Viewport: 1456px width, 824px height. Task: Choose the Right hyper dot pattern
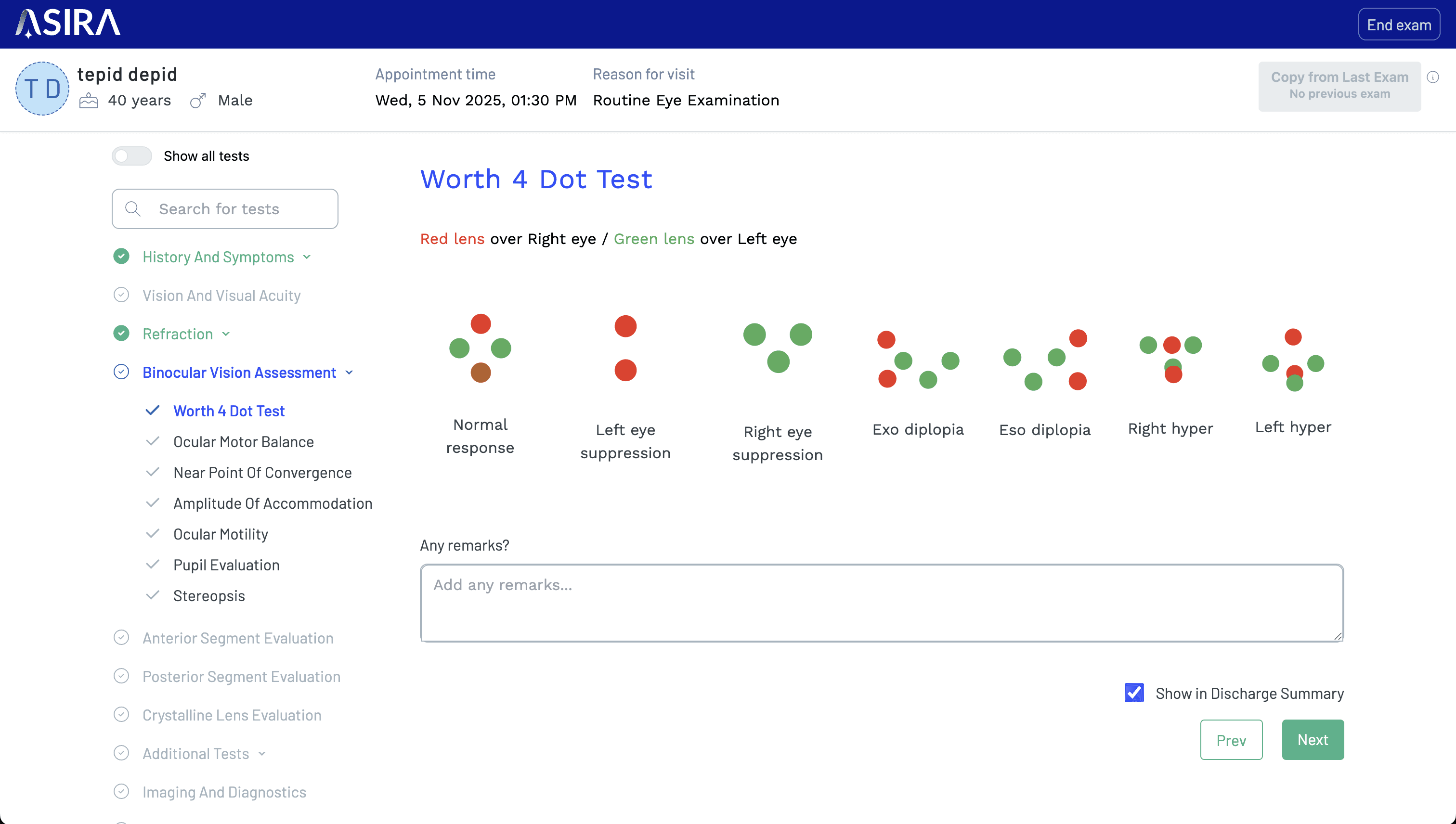click(x=1170, y=359)
